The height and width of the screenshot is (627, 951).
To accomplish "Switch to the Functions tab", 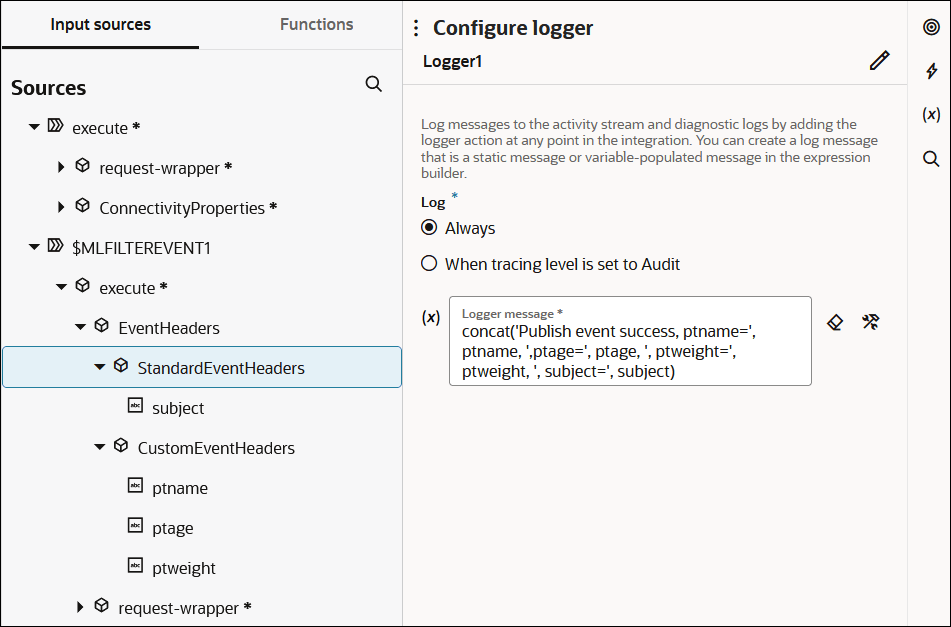I will (x=316, y=24).
